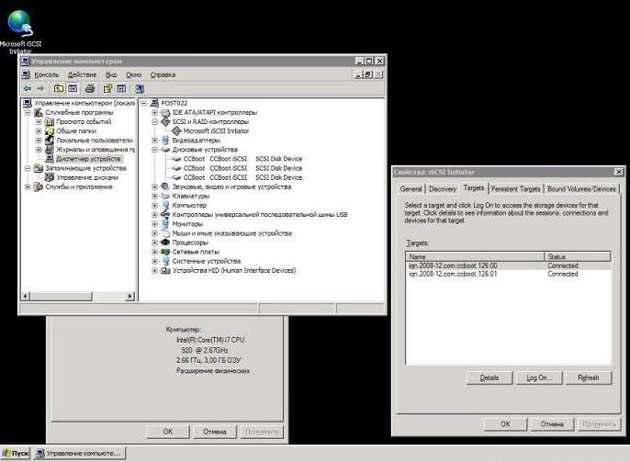Open the Окно menu
The image size is (630, 462).
point(134,75)
